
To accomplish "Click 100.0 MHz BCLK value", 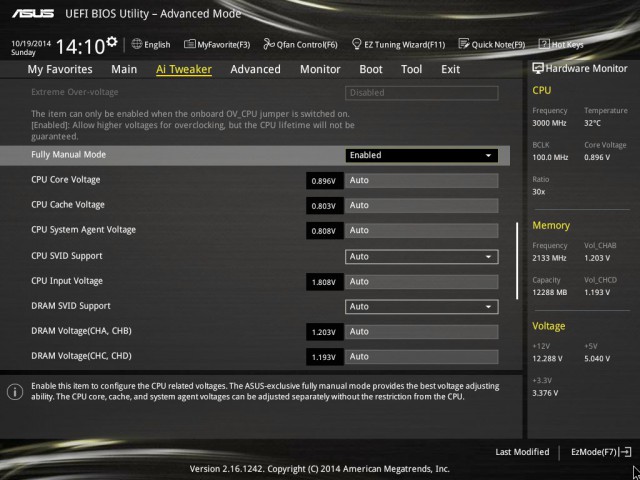I will tap(550, 157).
